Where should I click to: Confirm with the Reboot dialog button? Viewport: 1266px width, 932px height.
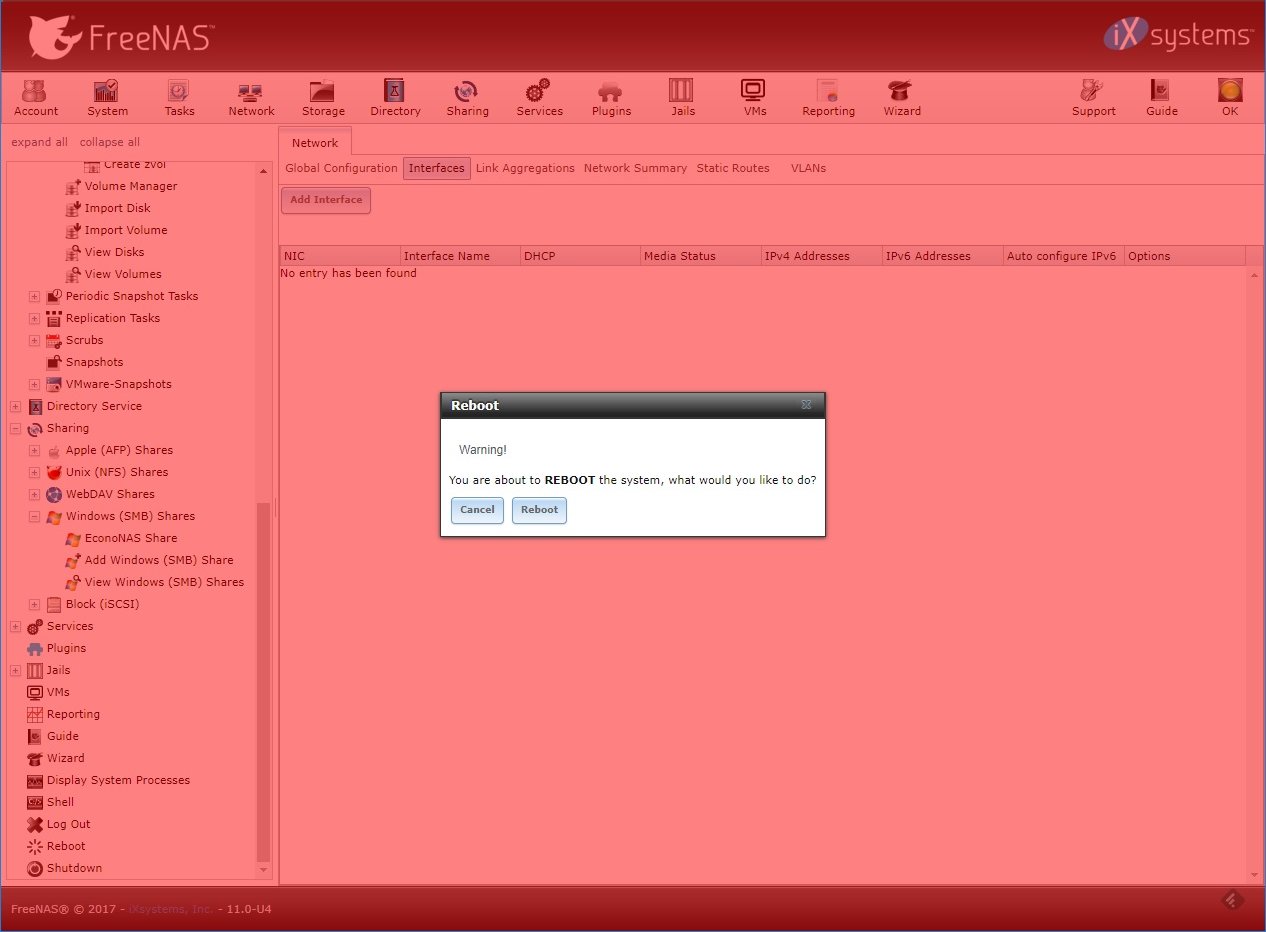pyautogui.click(x=539, y=510)
